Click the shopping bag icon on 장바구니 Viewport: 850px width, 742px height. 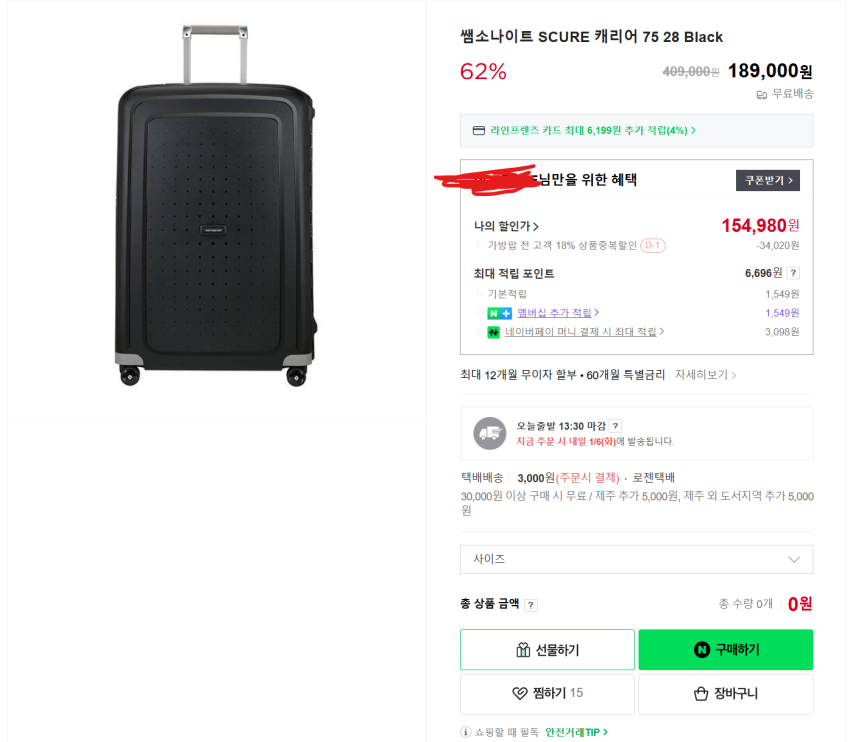point(701,694)
